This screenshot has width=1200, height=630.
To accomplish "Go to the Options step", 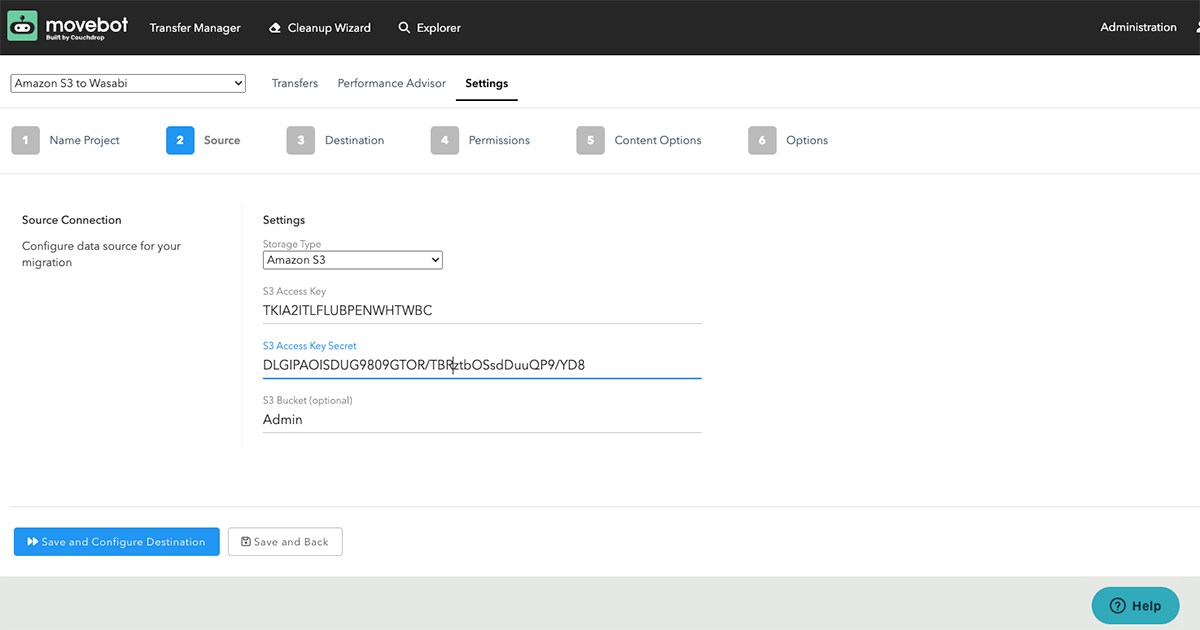I will (x=807, y=140).
